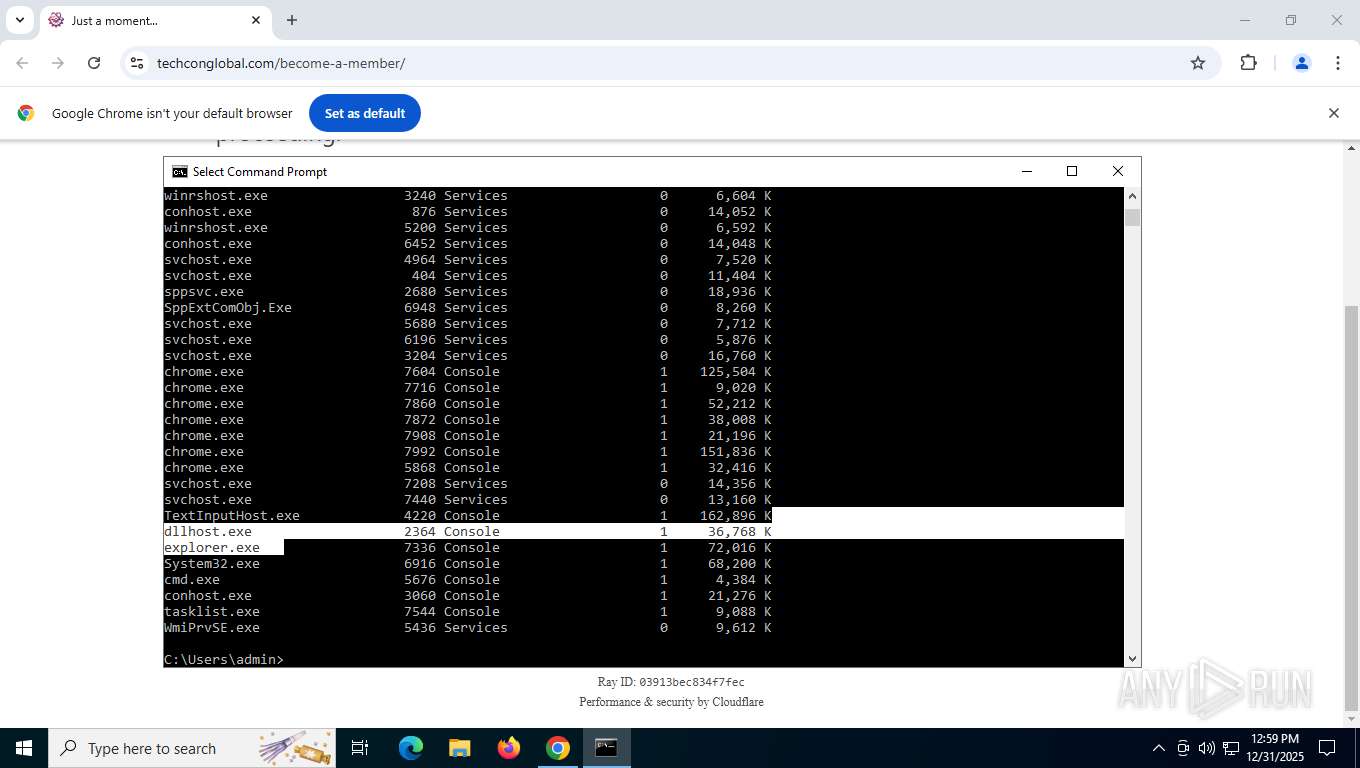Open Task View from the taskbar
This screenshot has height=768, width=1360.
(x=360, y=748)
